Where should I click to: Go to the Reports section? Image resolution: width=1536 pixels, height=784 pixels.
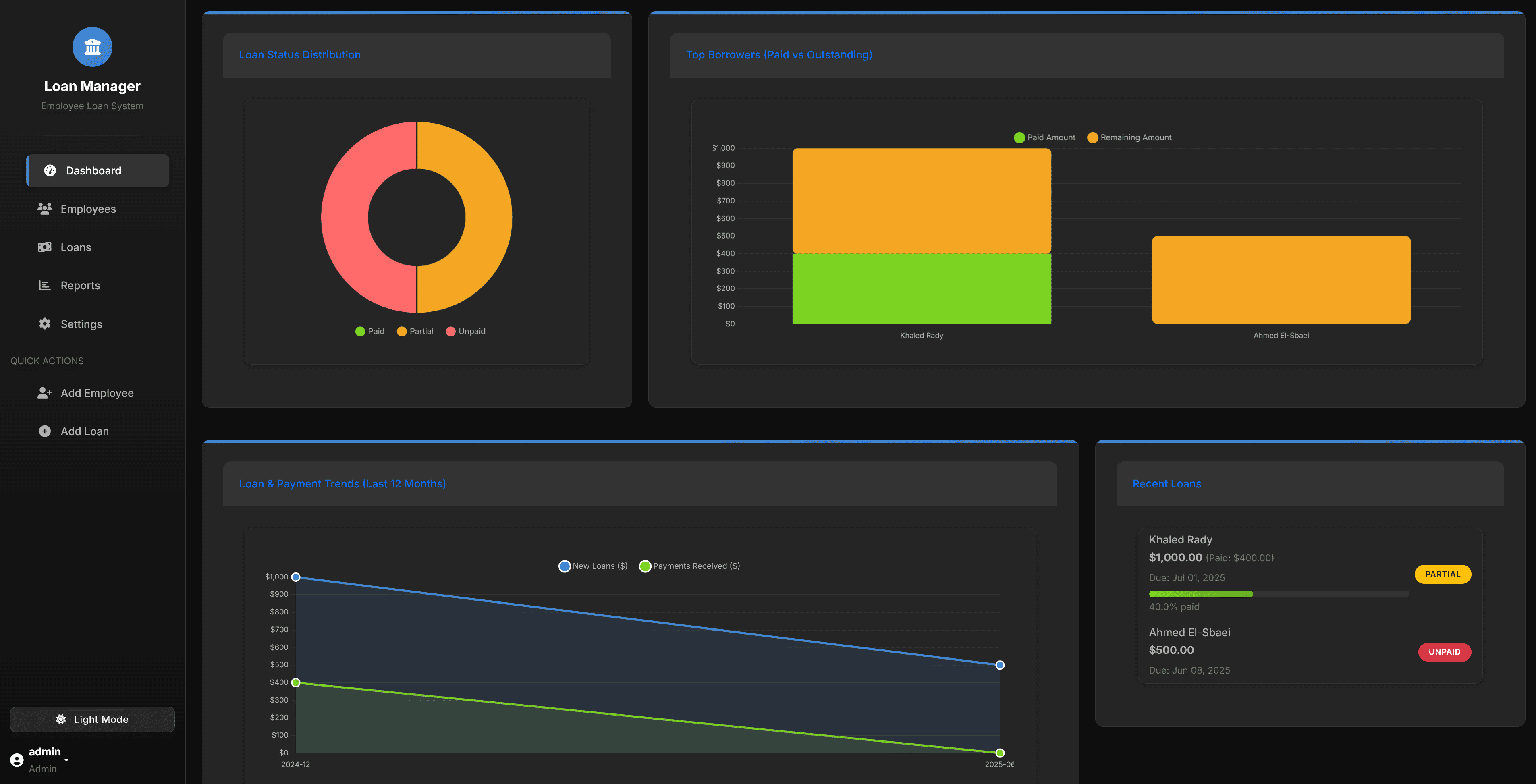[x=80, y=285]
